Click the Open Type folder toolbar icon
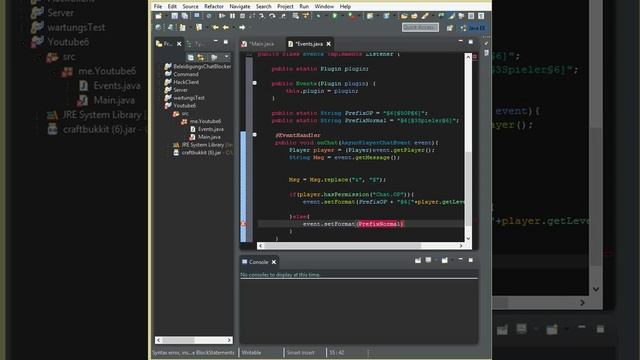 point(404,16)
